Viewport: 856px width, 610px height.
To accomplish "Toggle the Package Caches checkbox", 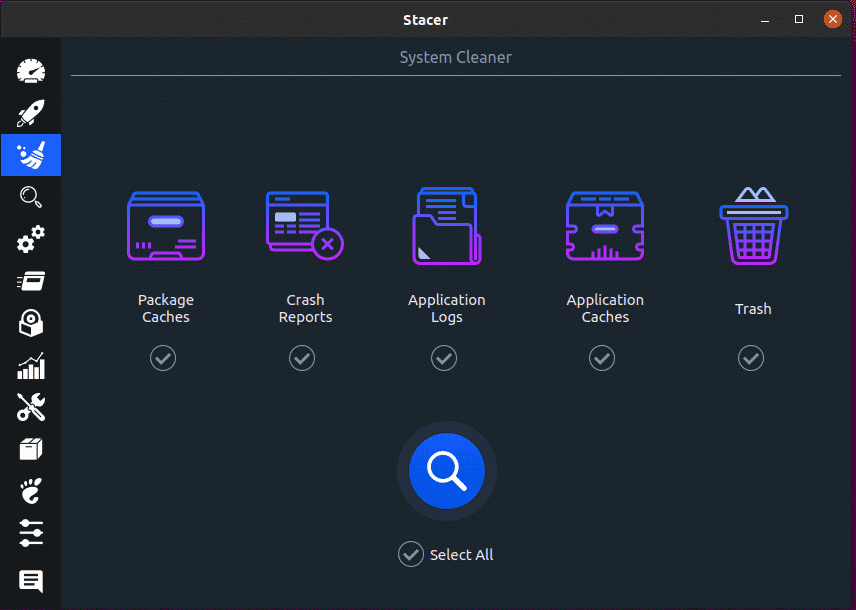I will point(163,358).
